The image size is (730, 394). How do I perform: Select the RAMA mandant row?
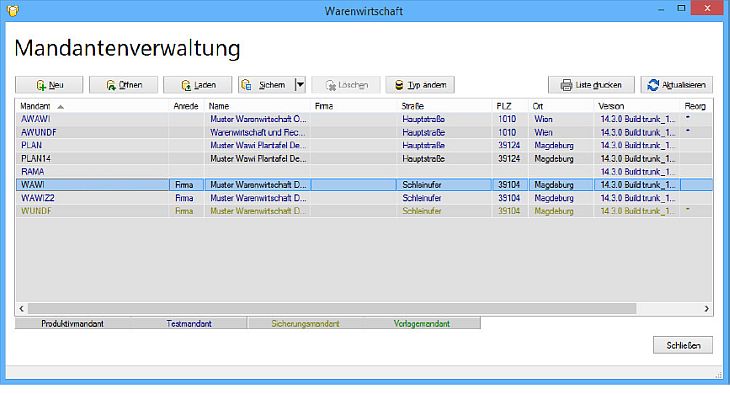364,171
